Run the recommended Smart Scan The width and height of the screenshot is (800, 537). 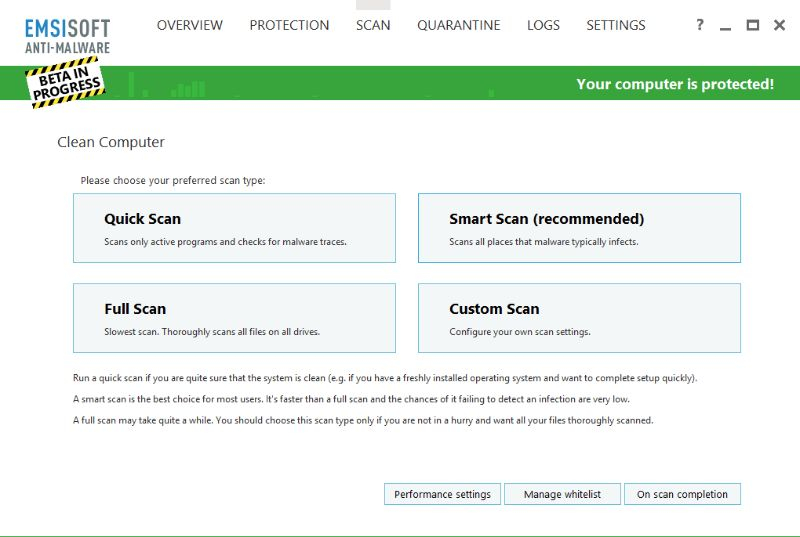(579, 228)
